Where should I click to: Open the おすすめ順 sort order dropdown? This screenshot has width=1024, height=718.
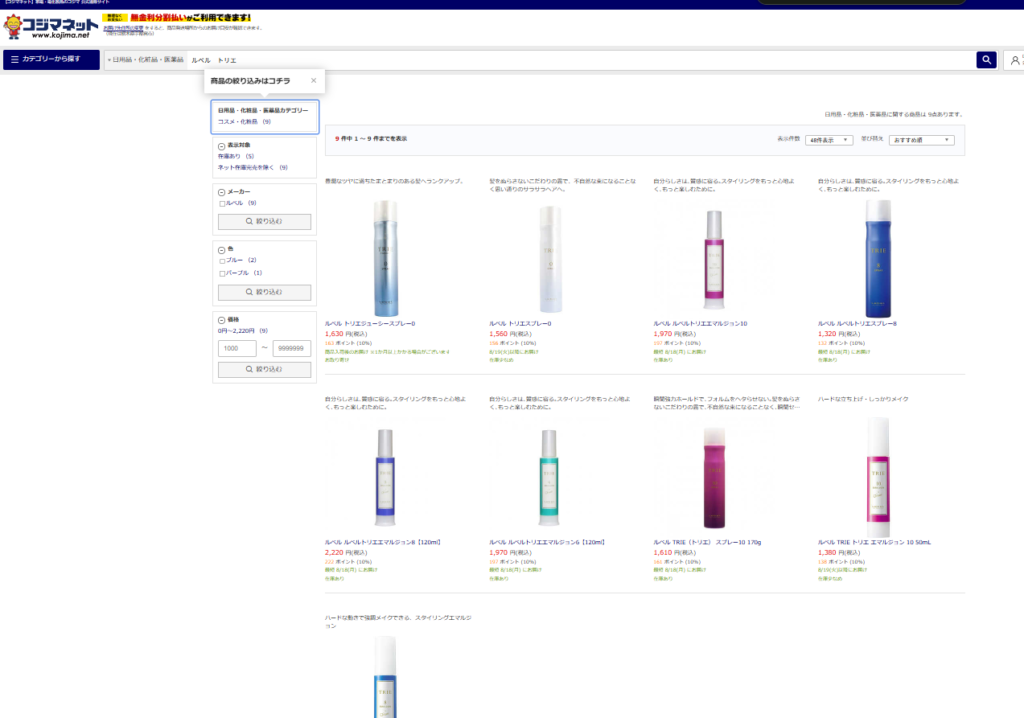921,140
